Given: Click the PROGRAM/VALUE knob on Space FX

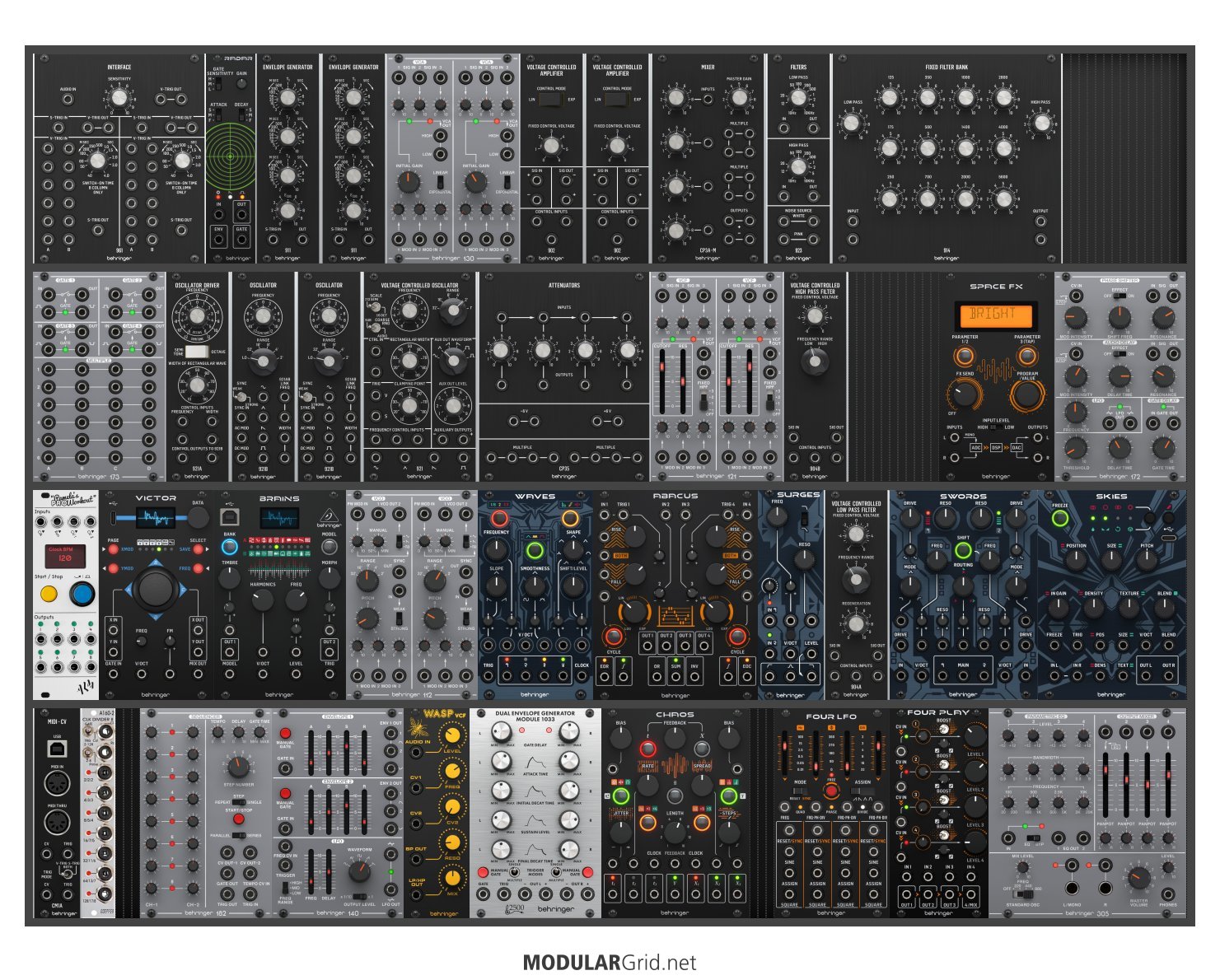Looking at the screenshot, I should [1027, 395].
